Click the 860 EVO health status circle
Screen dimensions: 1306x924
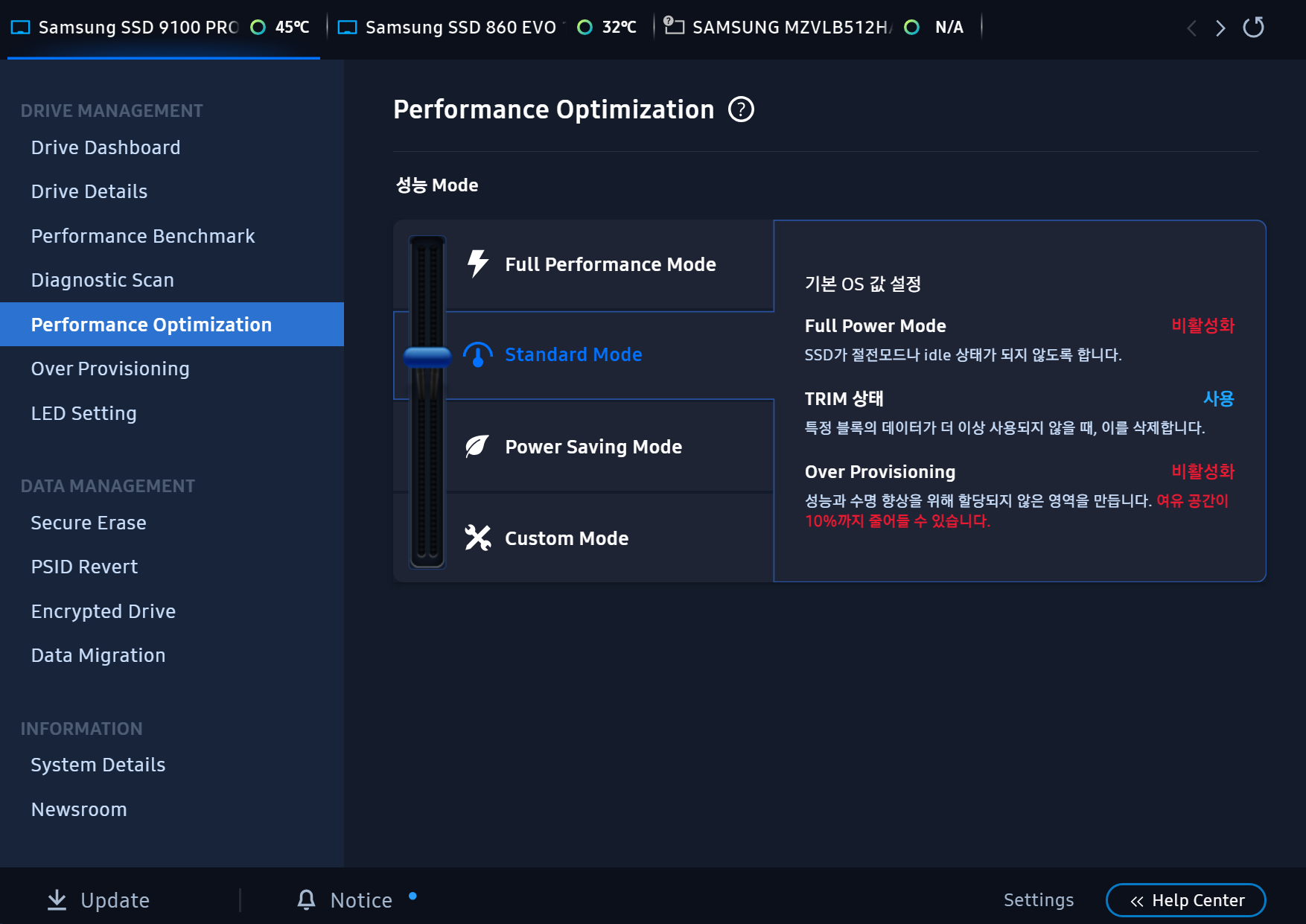point(584,28)
